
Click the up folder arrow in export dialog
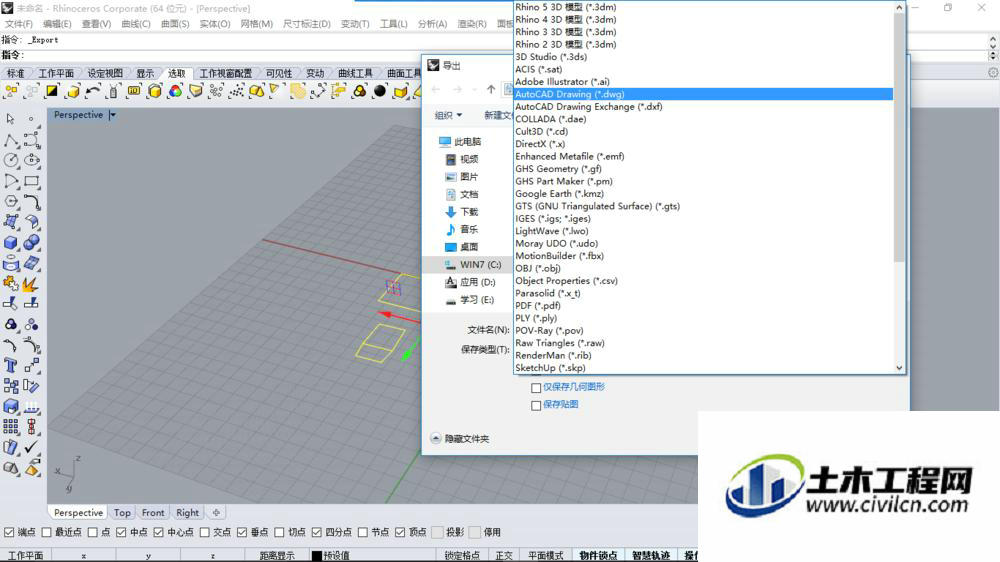click(x=490, y=89)
